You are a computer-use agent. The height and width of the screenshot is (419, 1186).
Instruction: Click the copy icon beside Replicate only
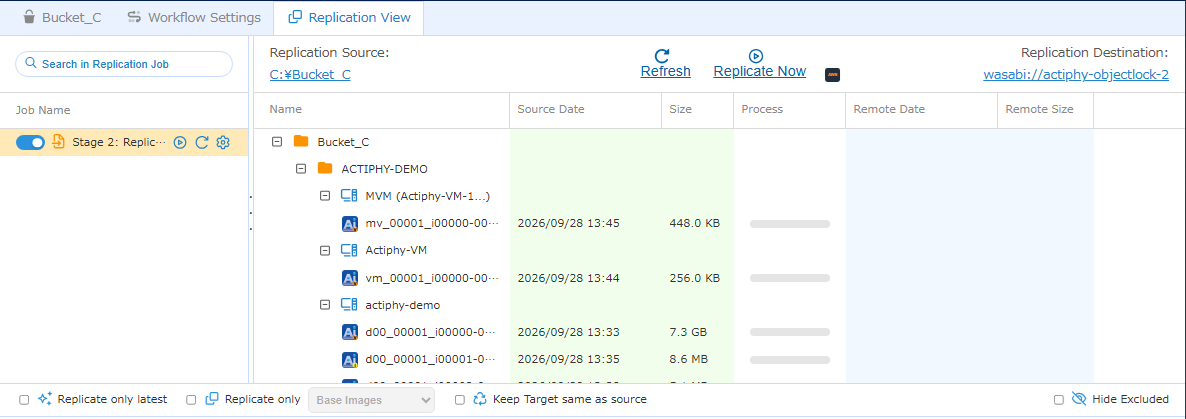coord(213,399)
